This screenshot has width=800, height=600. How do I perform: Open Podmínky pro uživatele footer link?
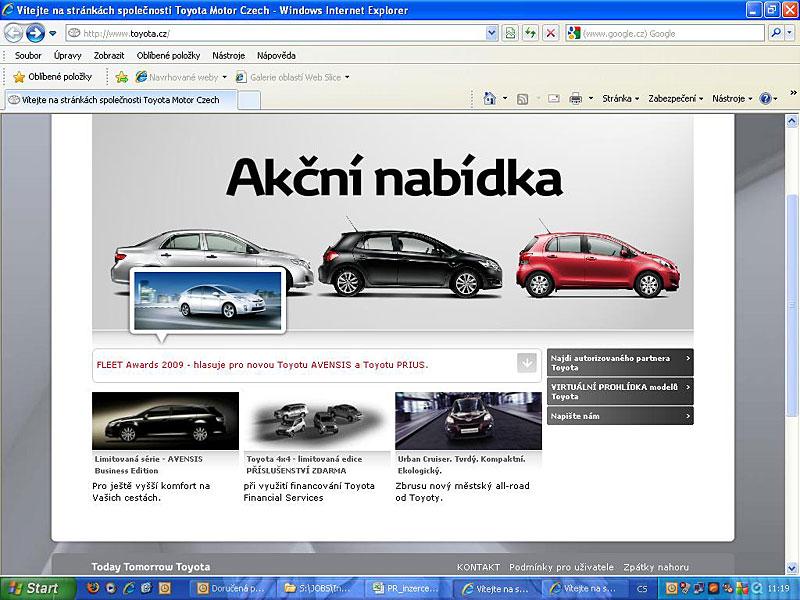pyautogui.click(x=562, y=567)
